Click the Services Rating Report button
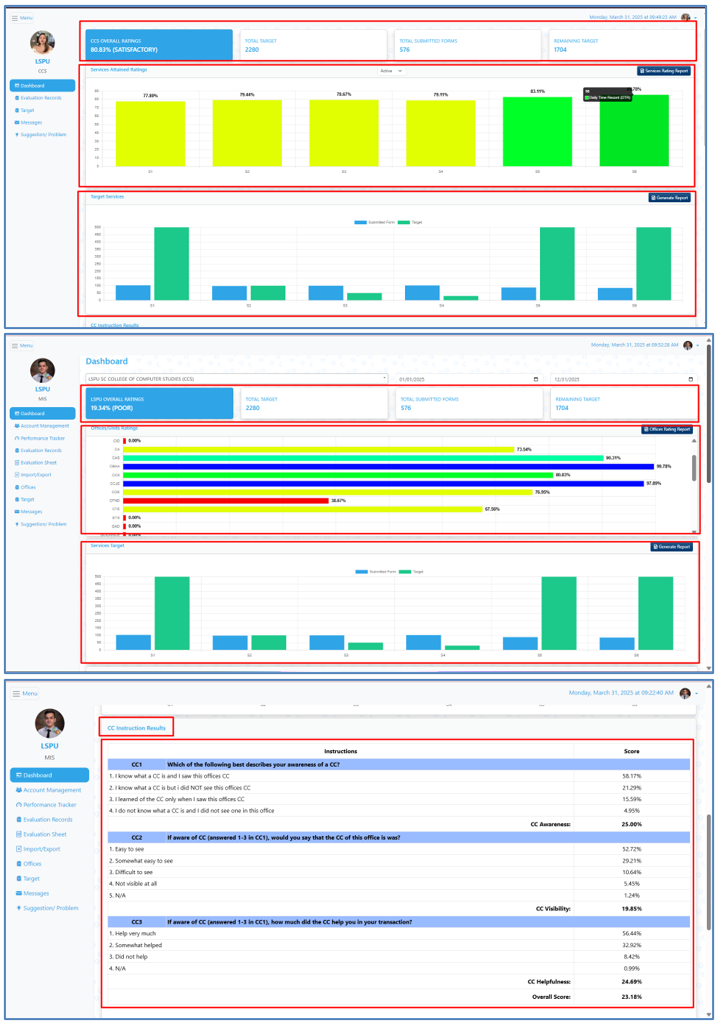This screenshot has width=718, height=1024. (x=664, y=71)
